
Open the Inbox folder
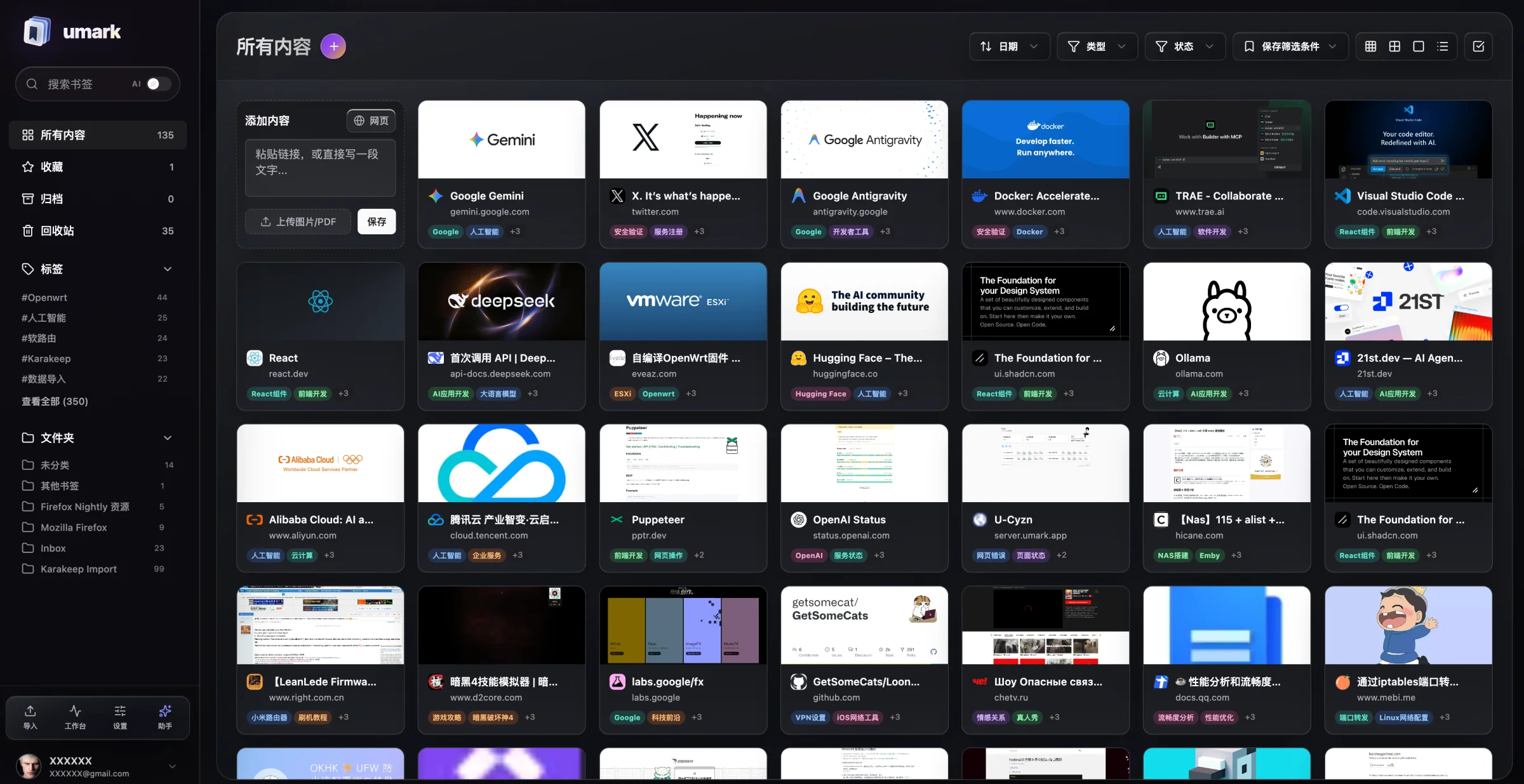click(98, 548)
